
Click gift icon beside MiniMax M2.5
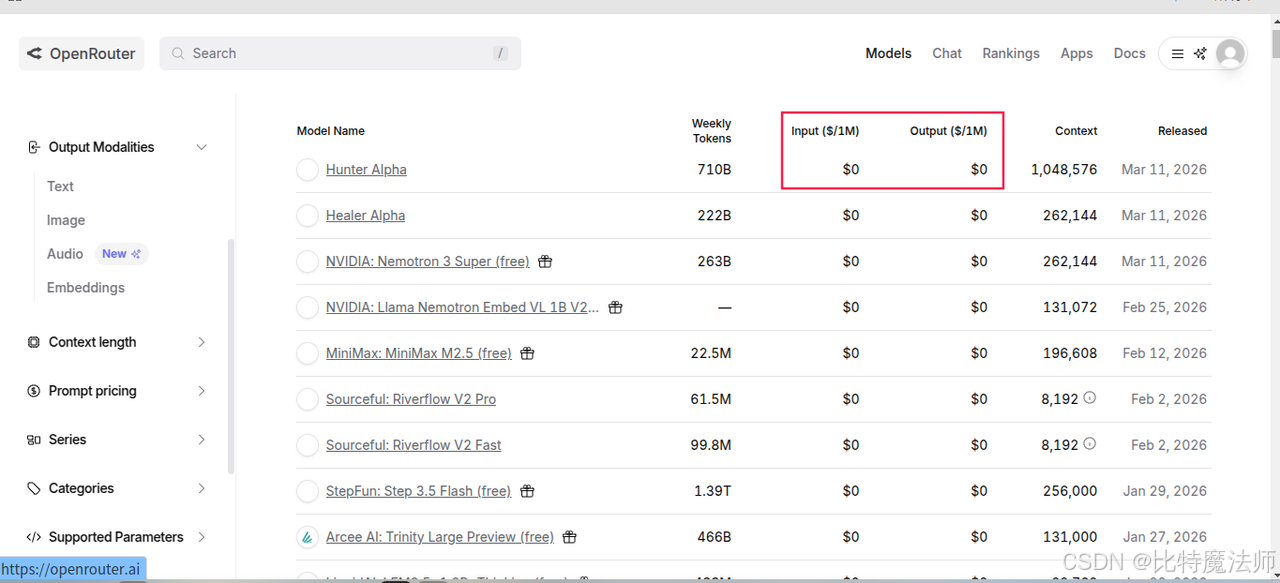click(x=527, y=354)
